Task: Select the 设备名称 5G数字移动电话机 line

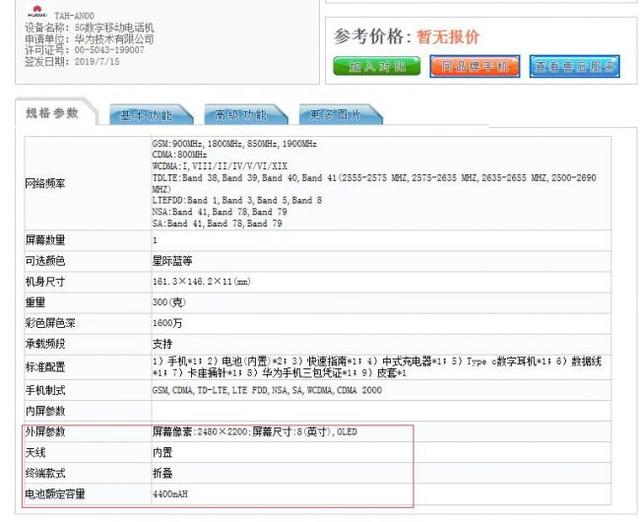Action: [89, 28]
